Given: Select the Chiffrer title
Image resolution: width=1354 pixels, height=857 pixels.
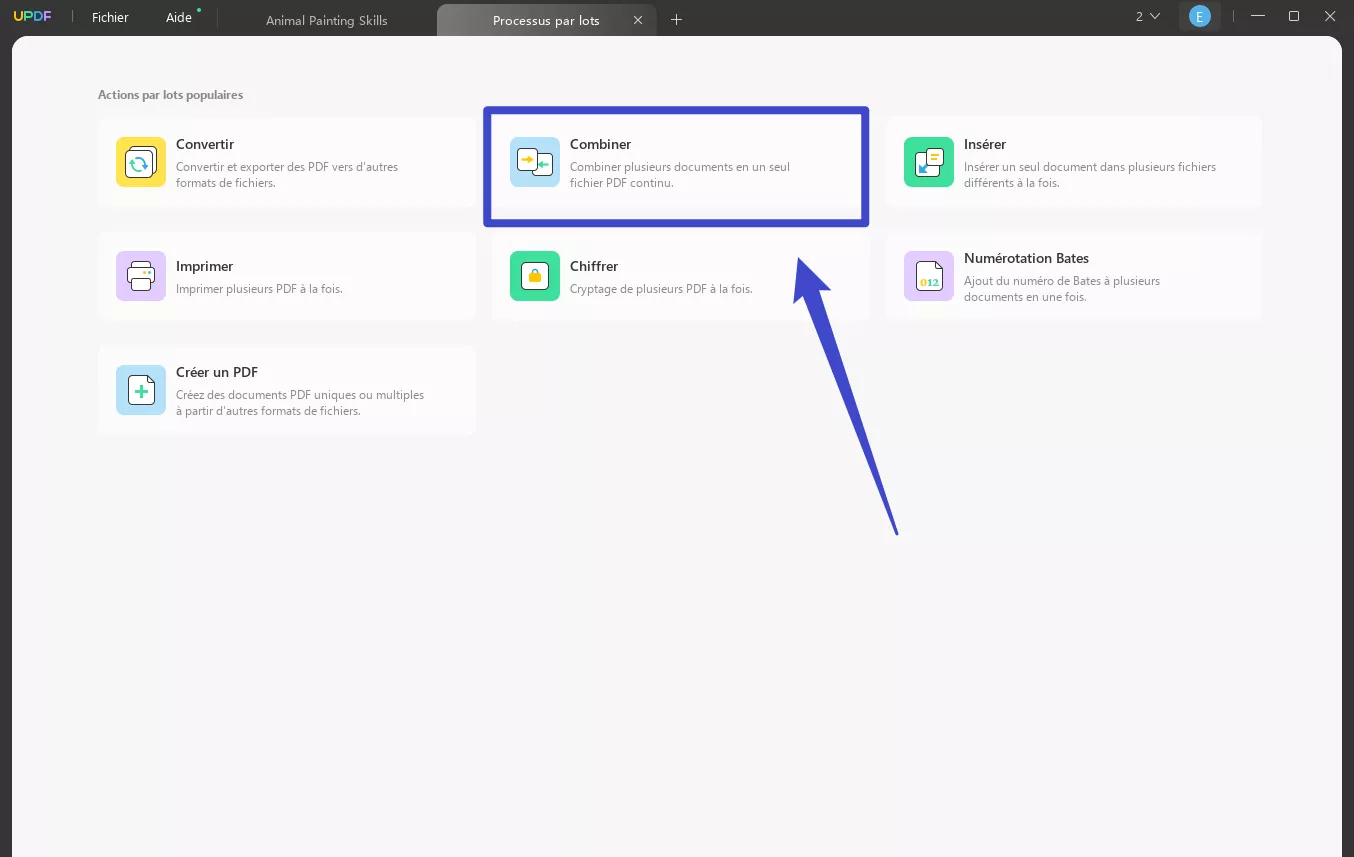Looking at the screenshot, I should (594, 266).
